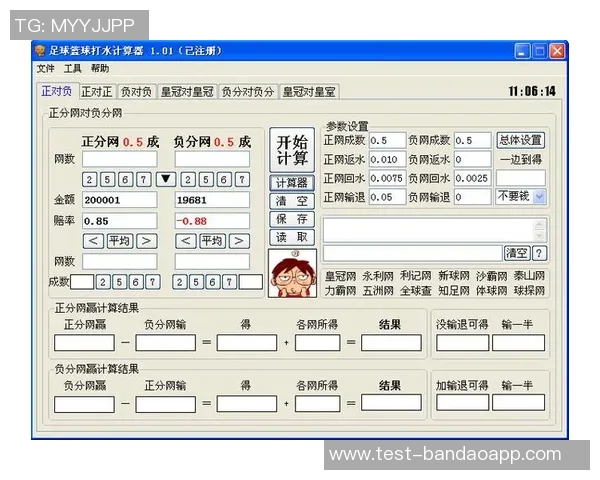Open the 文件 menu
600x480 pixels.
coord(46,69)
